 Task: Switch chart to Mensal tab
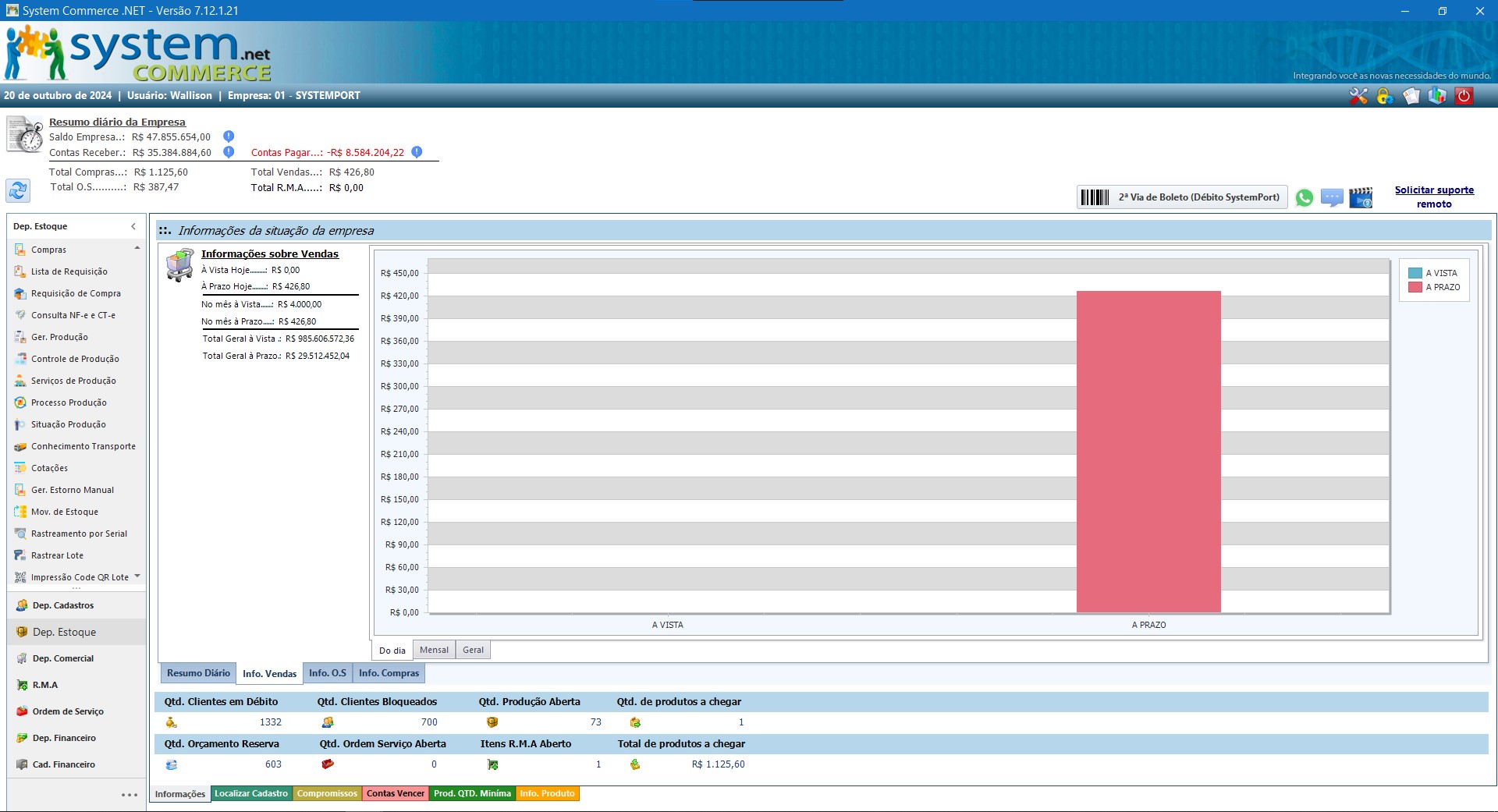pyautogui.click(x=434, y=650)
